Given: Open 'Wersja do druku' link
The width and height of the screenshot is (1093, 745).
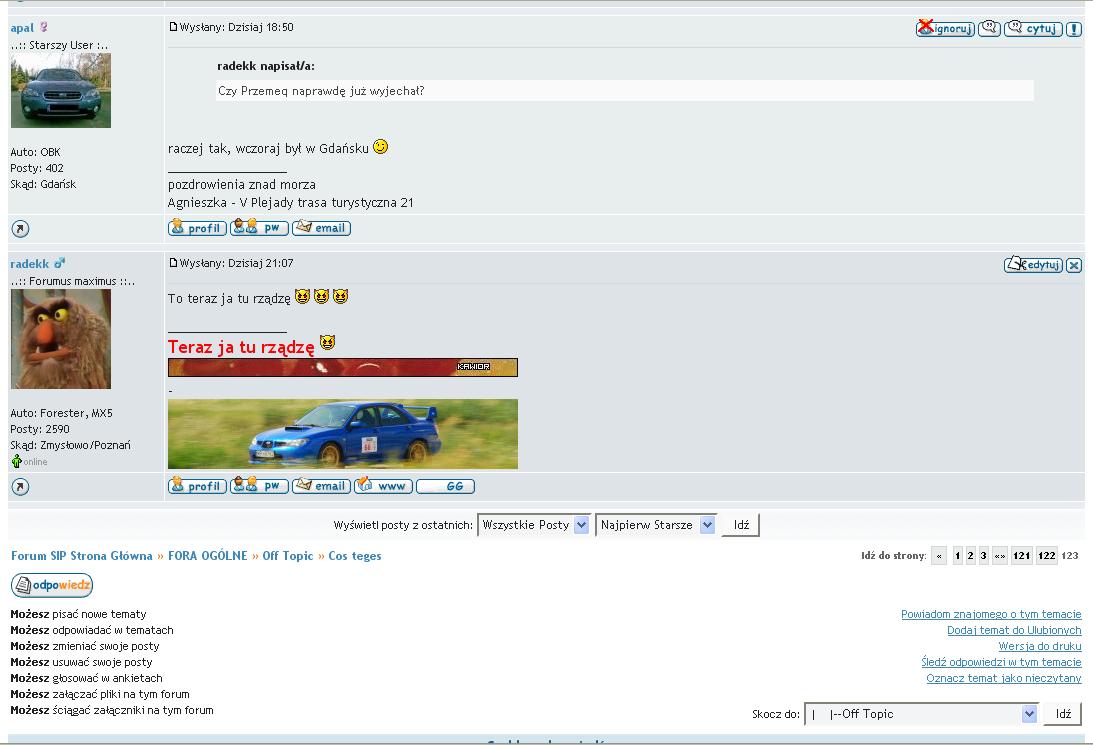Looking at the screenshot, I should (1039, 646).
